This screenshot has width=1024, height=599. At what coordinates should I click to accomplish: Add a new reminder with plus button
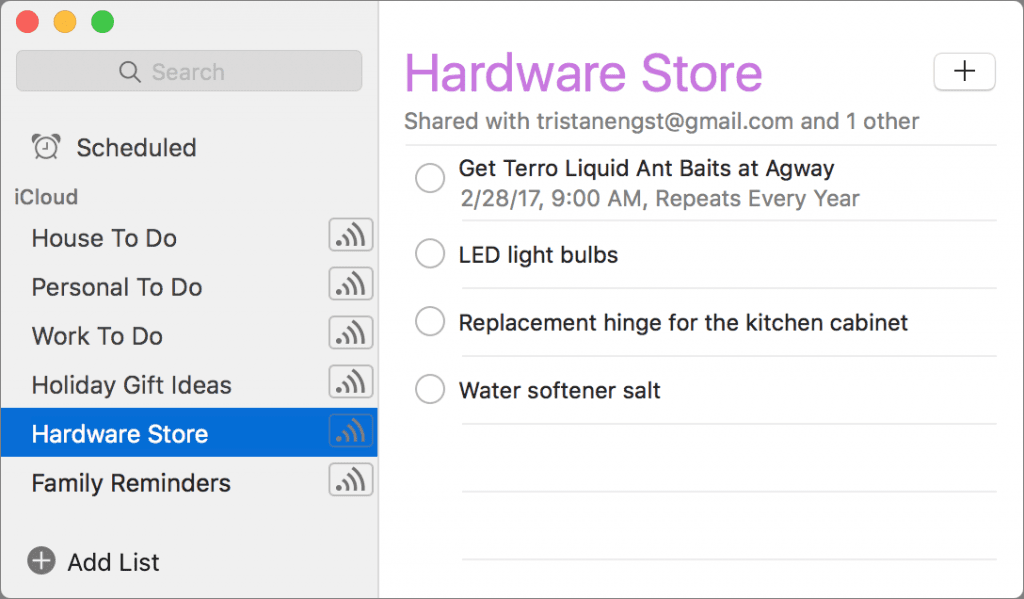point(964,71)
